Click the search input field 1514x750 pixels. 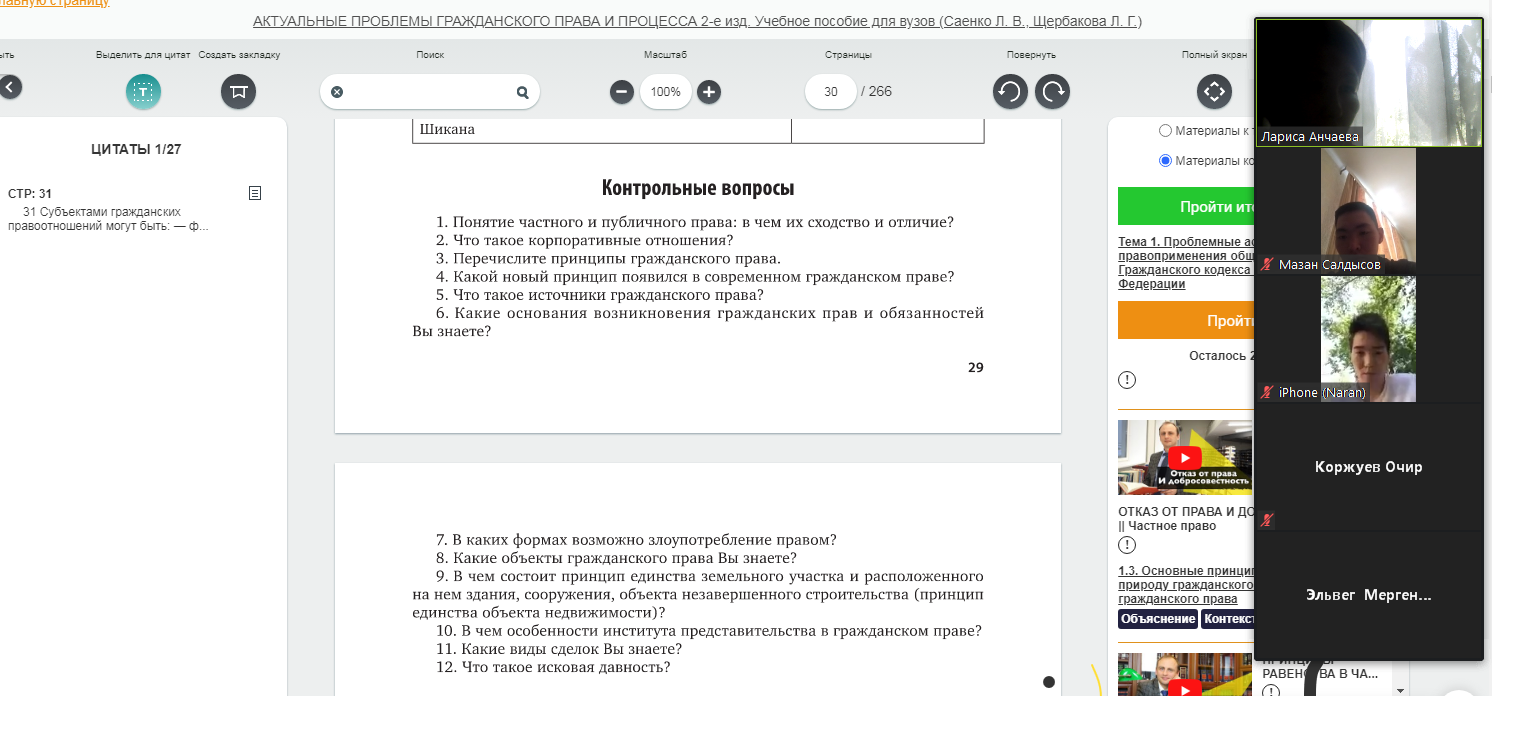(430, 92)
